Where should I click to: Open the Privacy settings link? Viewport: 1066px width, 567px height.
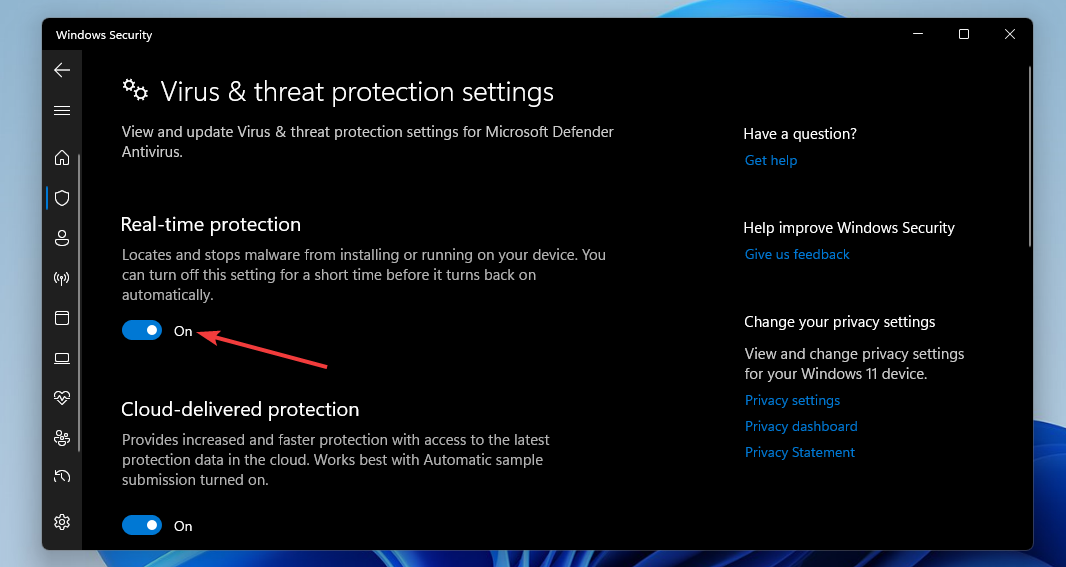(792, 400)
